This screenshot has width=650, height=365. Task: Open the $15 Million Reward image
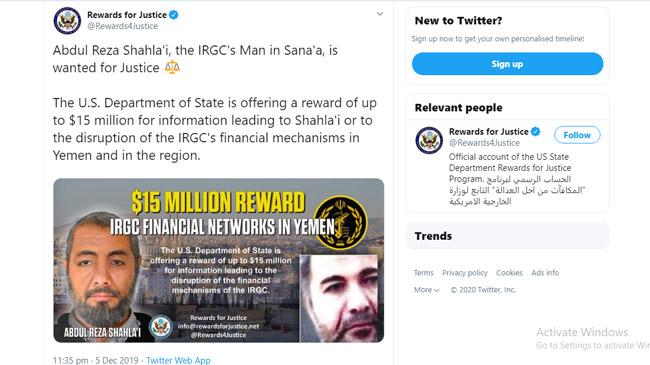pos(218,260)
